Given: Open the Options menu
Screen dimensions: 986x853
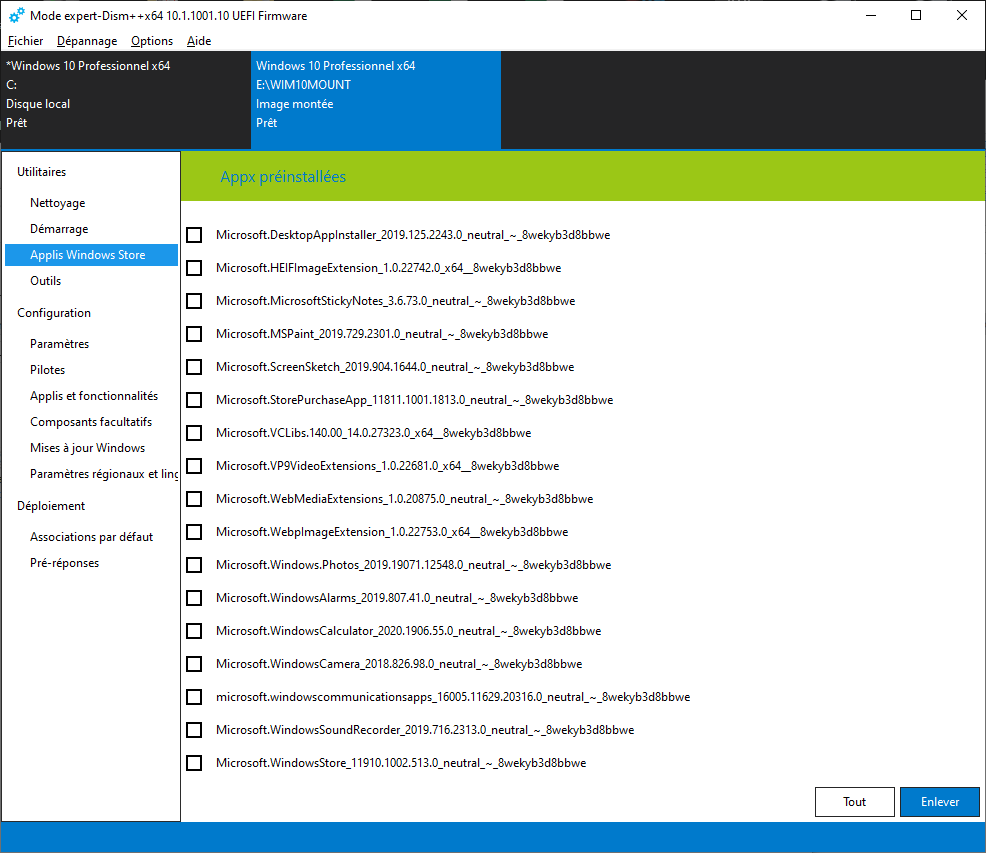Looking at the screenshot, I should pyautogui.click(x=152, y=41).
